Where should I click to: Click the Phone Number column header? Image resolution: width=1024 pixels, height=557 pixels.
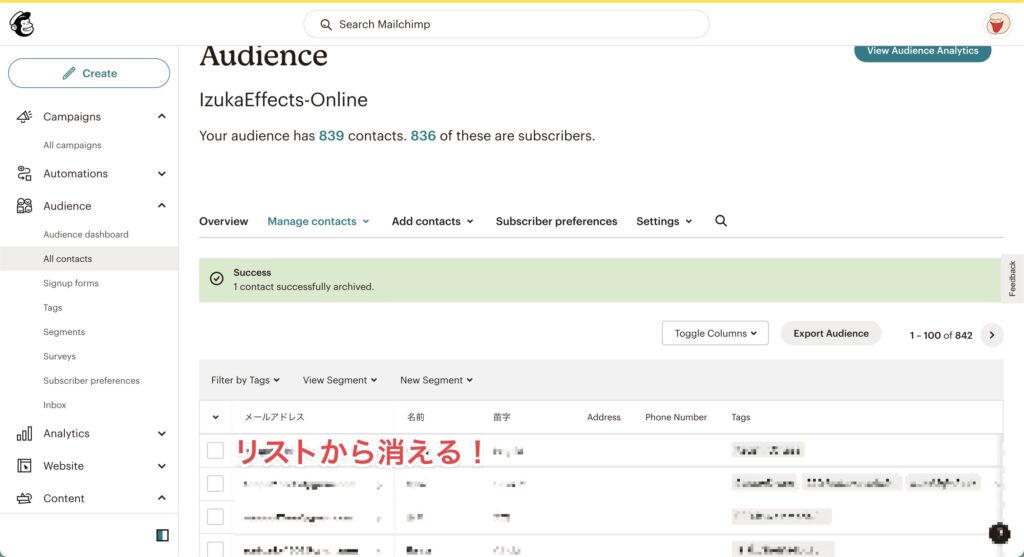pos(676,417)
